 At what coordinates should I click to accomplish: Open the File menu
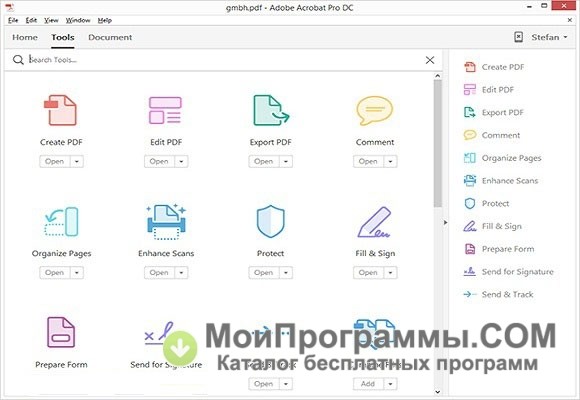coord(13,20)
